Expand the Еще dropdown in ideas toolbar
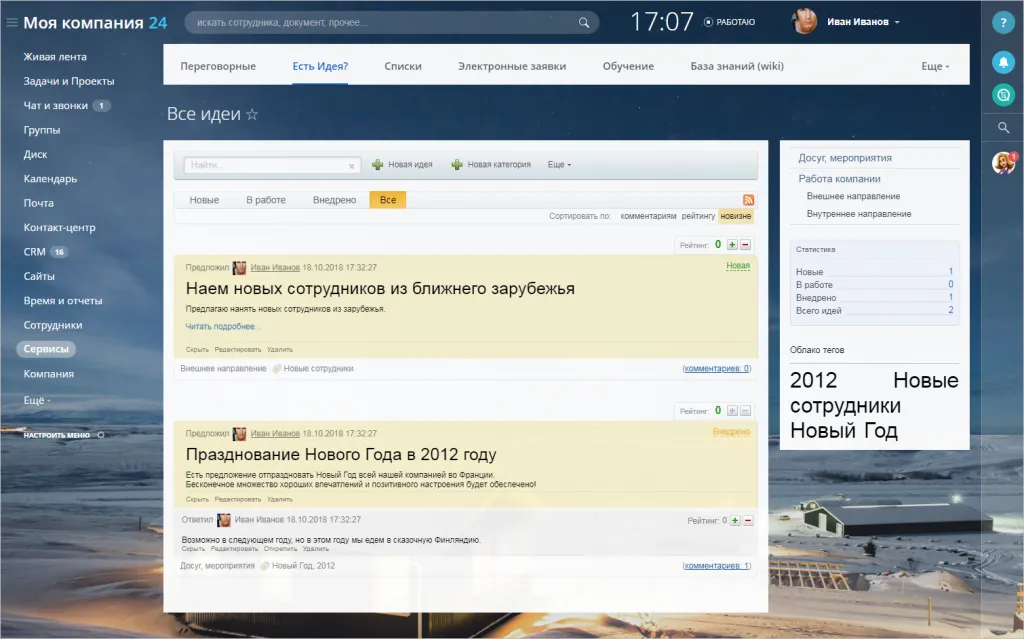Viewport: 1024px width, 639px height. pos(559,165)
